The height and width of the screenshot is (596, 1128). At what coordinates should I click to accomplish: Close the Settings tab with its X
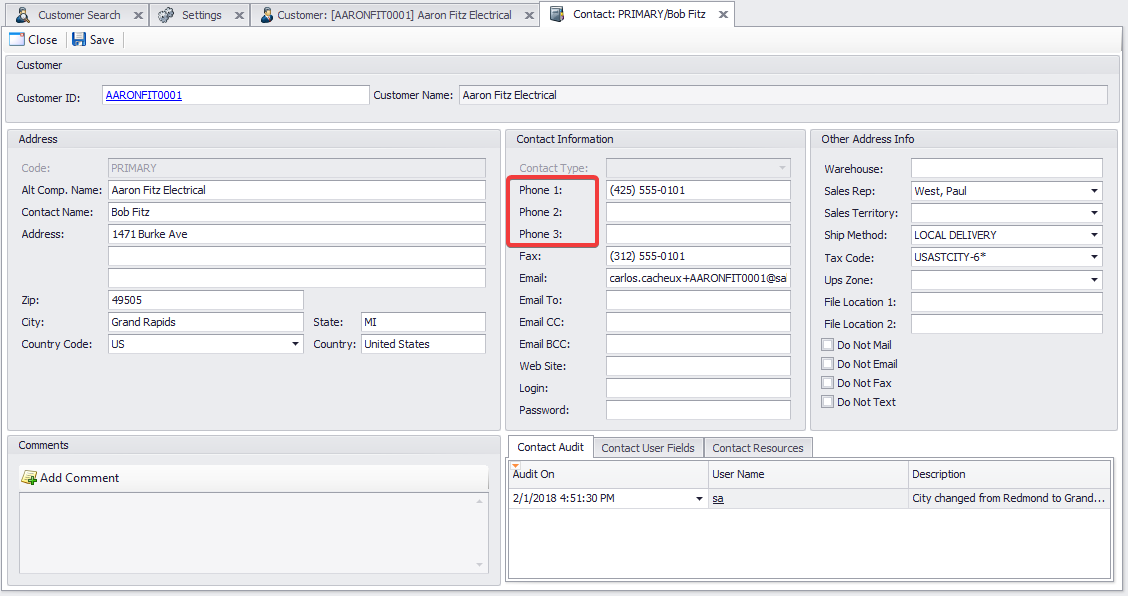point(238,16)
